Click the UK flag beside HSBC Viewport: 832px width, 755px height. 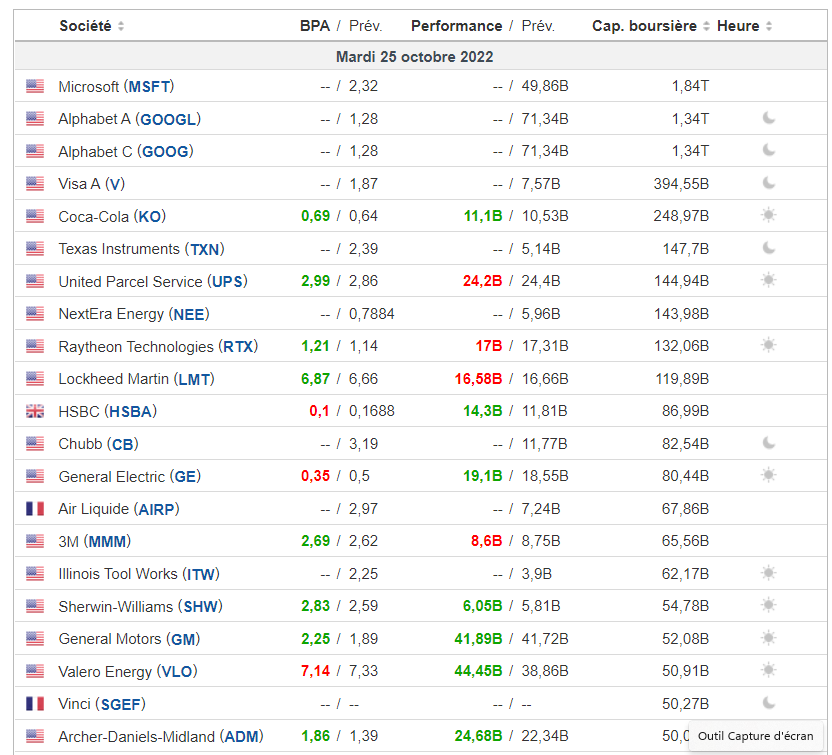35,411
